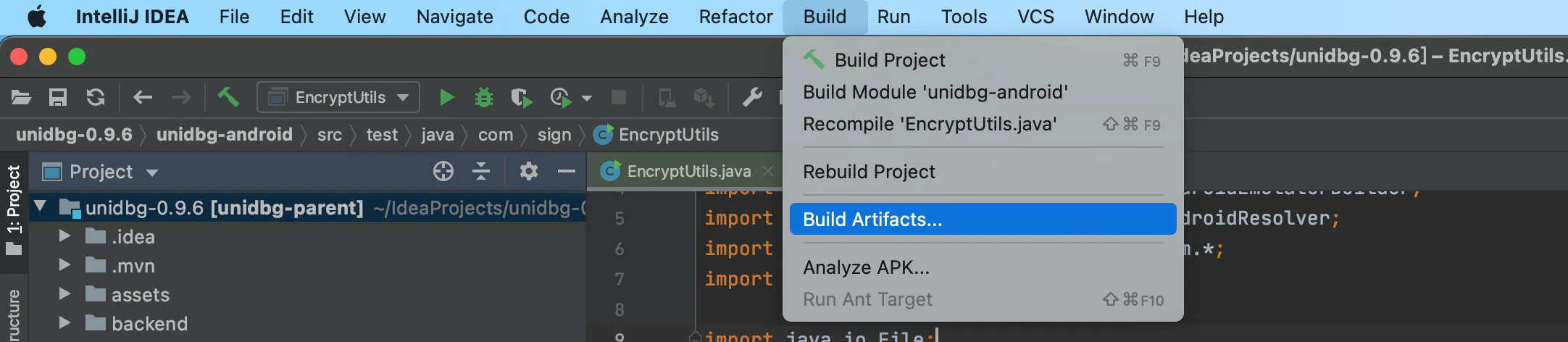
Task: Open the File menu
Action: click(x=234, y=16)
